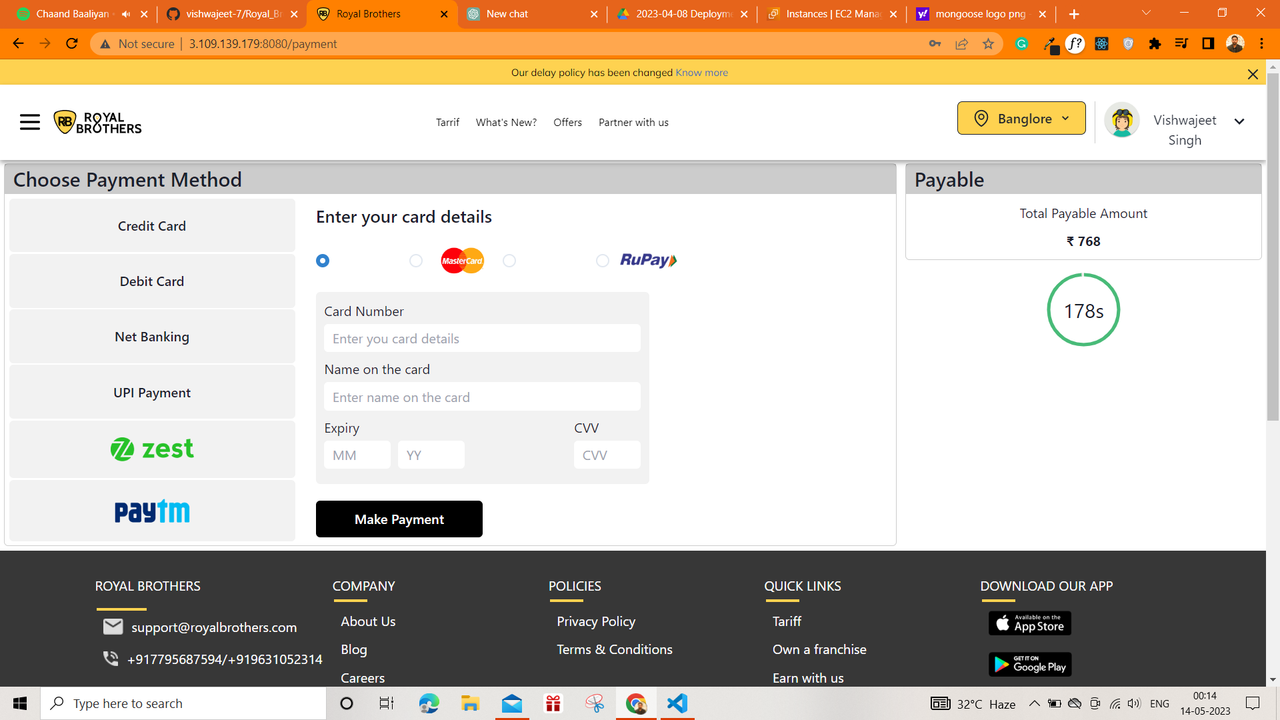The image size is (1280, 720).
Task: Focus the YY expiry year field
Action: (x=431, y=455)
